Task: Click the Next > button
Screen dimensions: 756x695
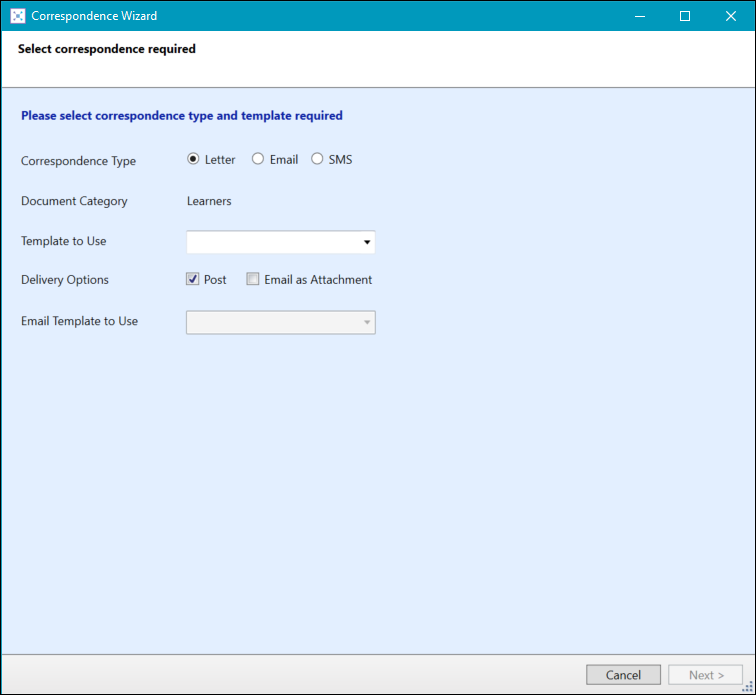Action: pos(706,675)
